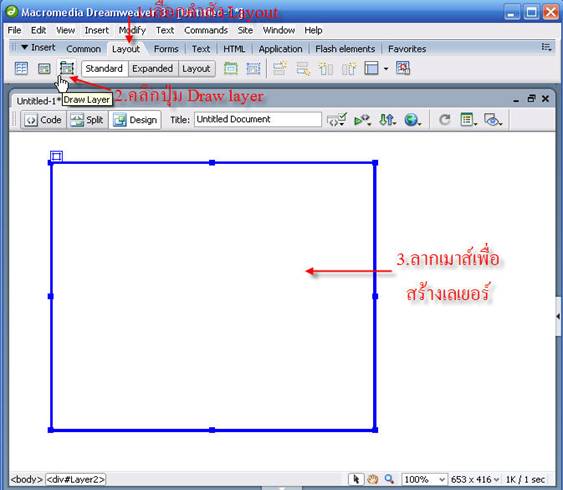Switch to the Forms insert tab
This screenshot has height=490, width=563.
pos(166,49)
